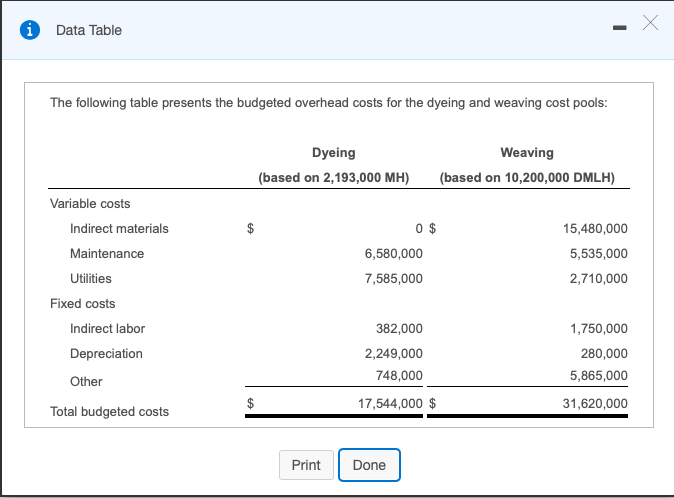Click the Variable costs row label
The width and height of the screenshot is (674, 498).
coord(90,203)
